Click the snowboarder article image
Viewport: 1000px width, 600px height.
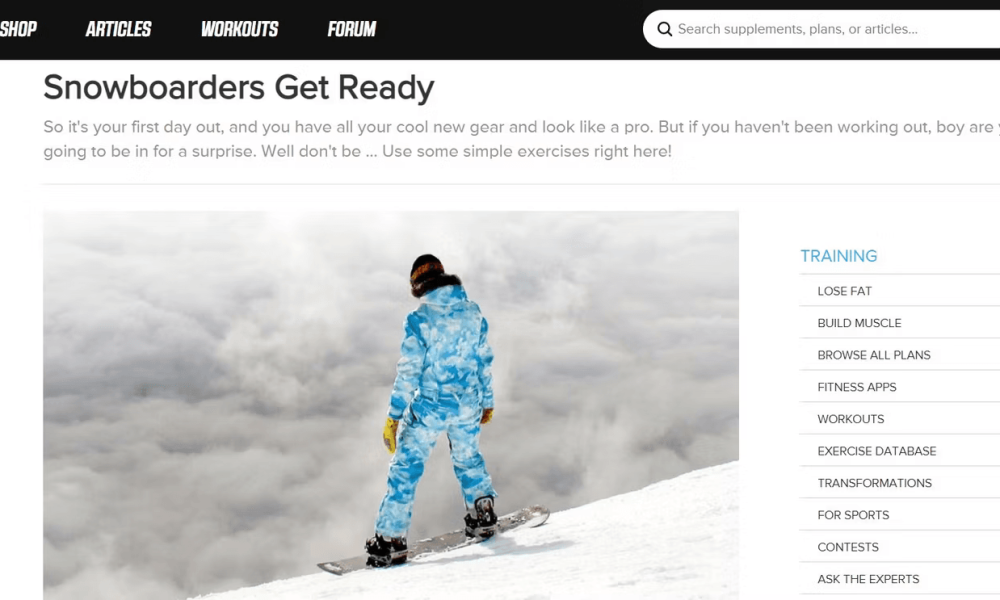(x=391, y=406)
